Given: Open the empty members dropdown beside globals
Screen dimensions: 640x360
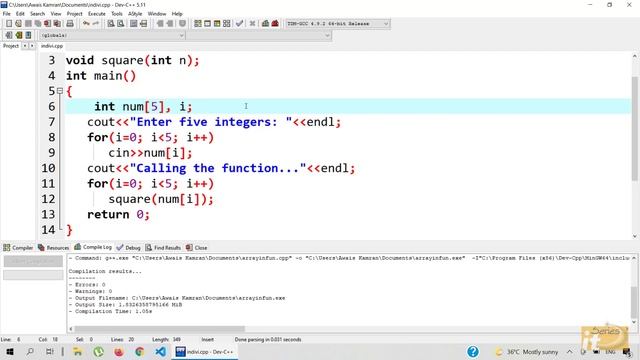Looking at the screenshot, I should (x=259, y=36).
